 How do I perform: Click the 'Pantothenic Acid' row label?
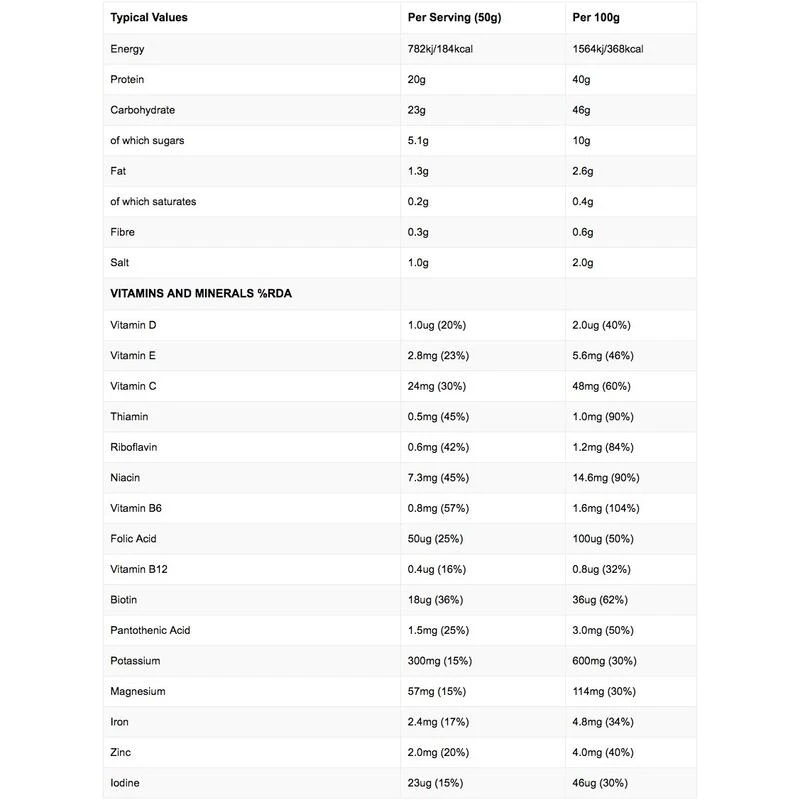(x=150, y=630)
